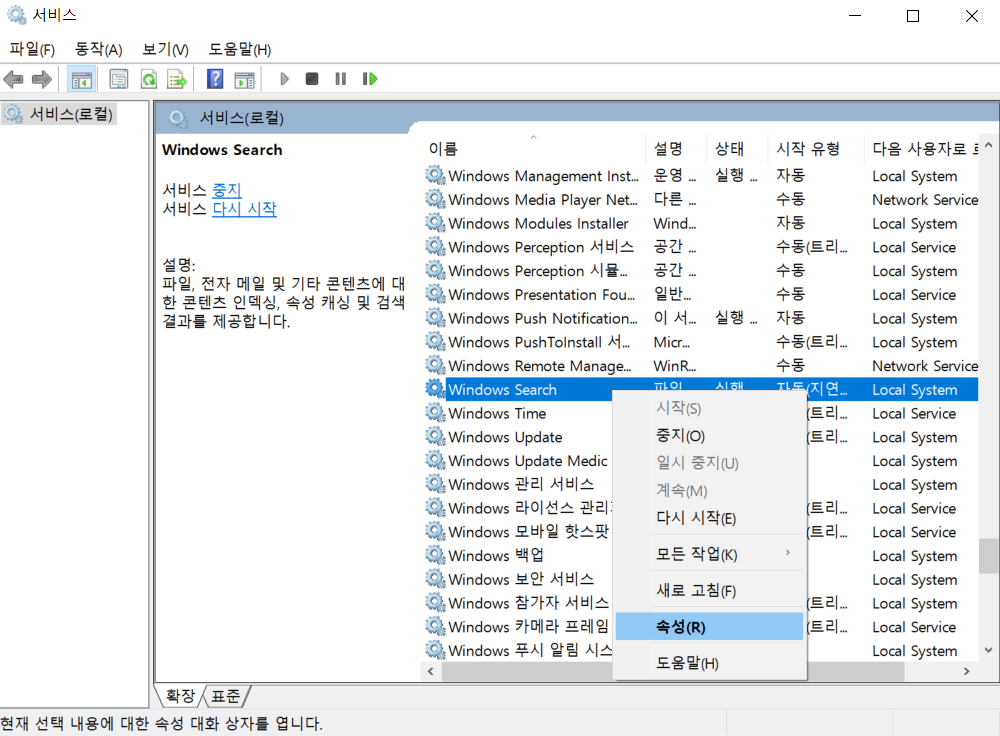Screen dimensions: 1000x736
Task: Toggle the console tree pane toolbar icon
Action: click(82, 79)
